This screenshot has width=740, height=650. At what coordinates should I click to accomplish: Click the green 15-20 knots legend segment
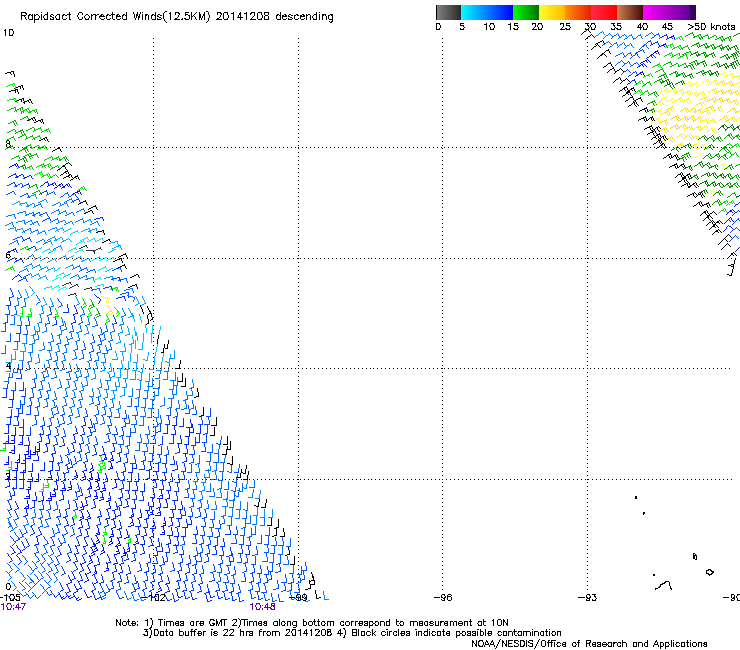coord(526,12)
